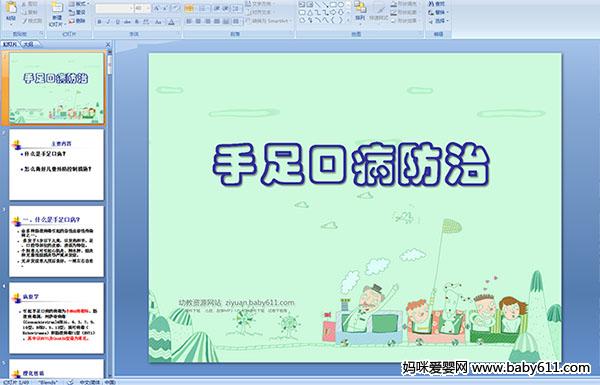This screenshot has height=385, width=600.
Task: Switch to the Slides pane tab
Action: coord(10,44)
